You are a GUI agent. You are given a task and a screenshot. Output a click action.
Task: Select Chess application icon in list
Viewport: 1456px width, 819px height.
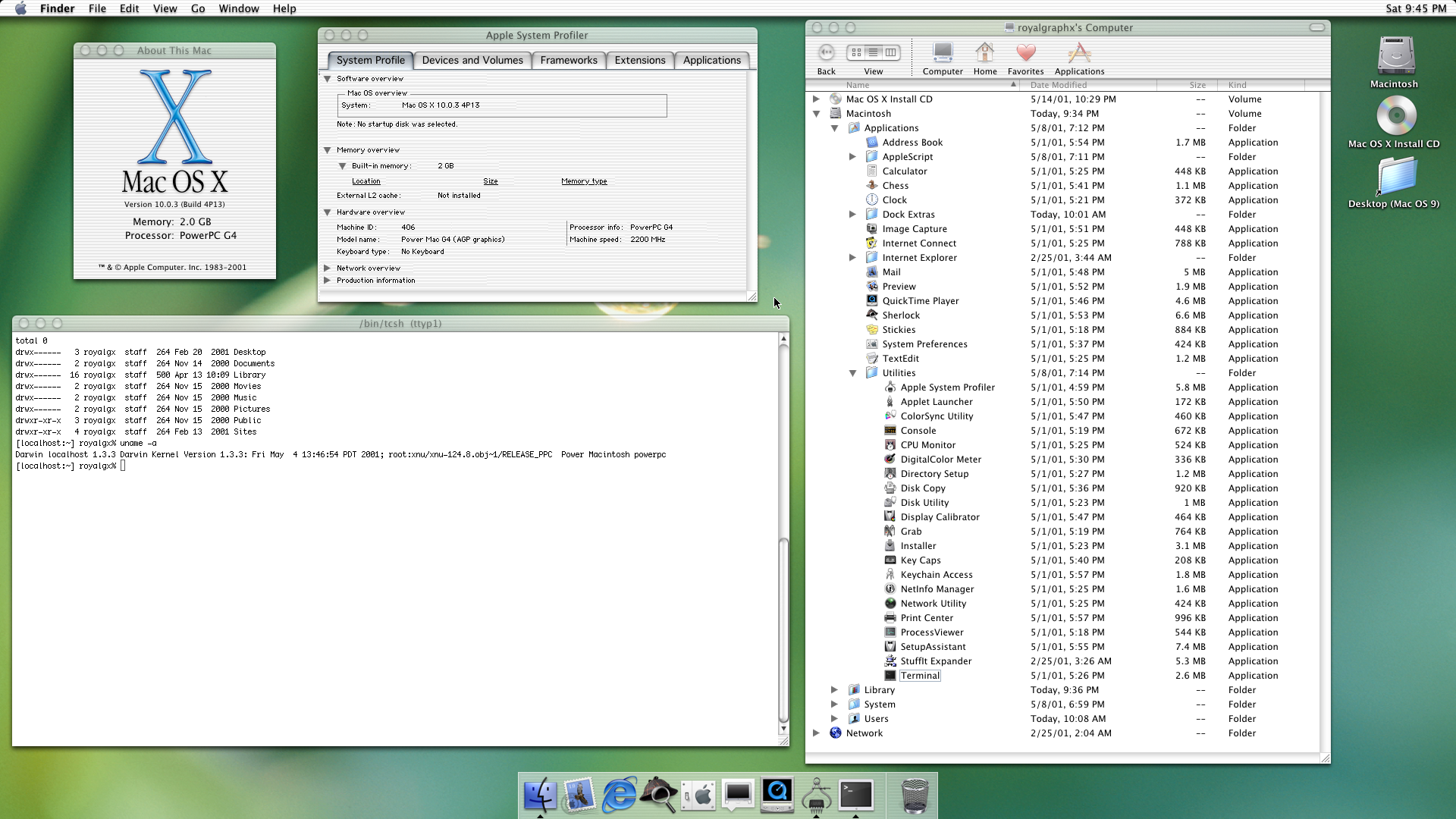click(872, 186)
